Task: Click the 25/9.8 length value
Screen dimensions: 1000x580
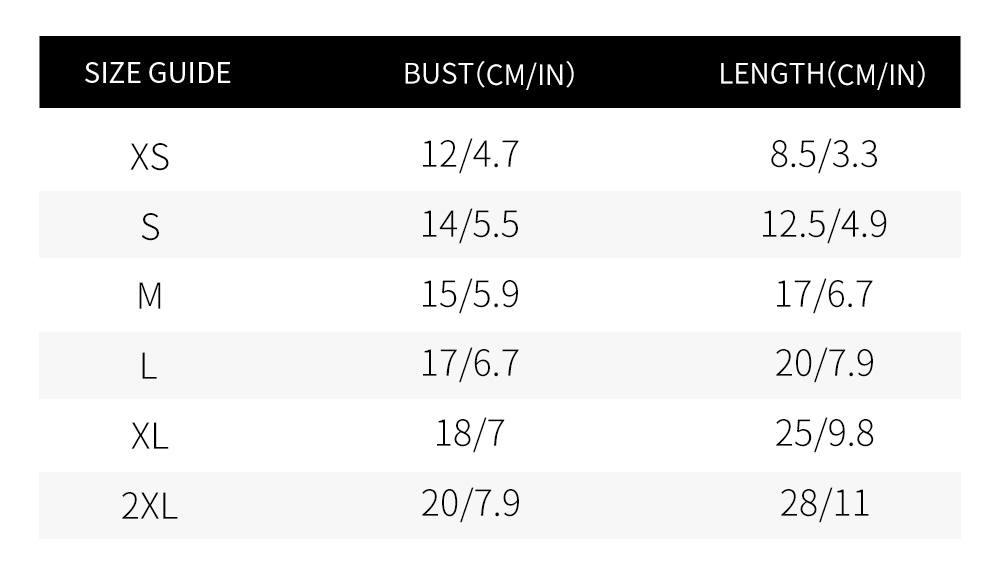Action: click(x=825, y=433)
